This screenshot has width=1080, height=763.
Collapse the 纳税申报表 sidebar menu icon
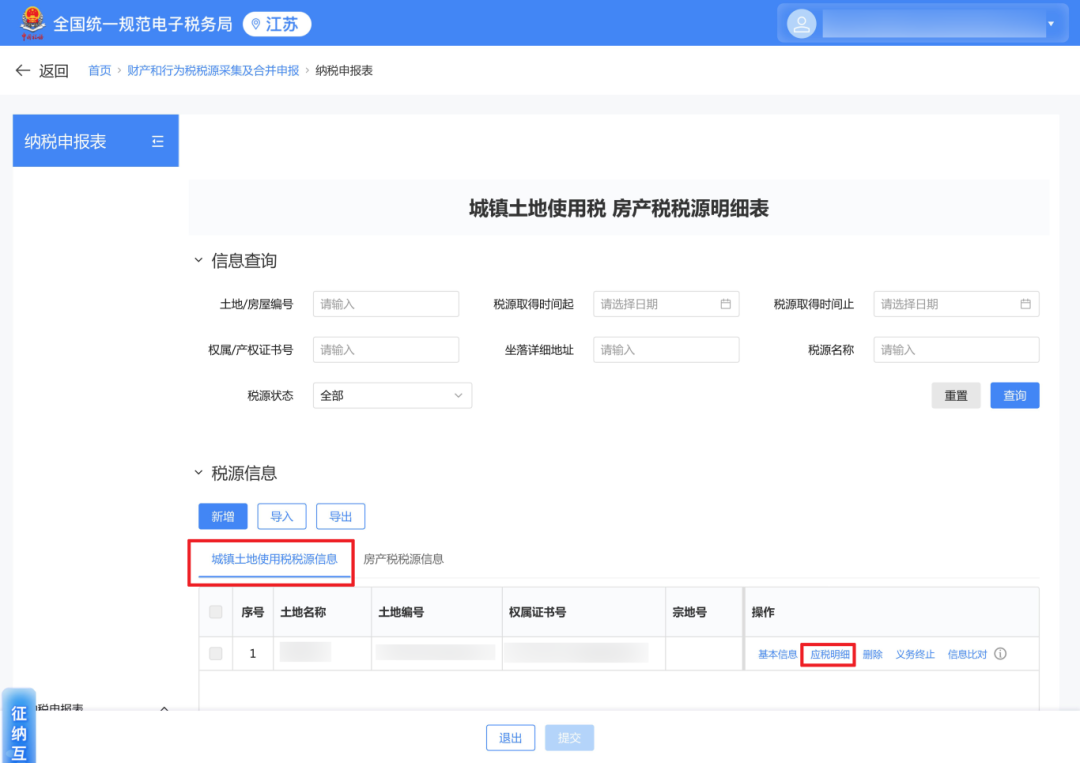[x=158, y=141]
